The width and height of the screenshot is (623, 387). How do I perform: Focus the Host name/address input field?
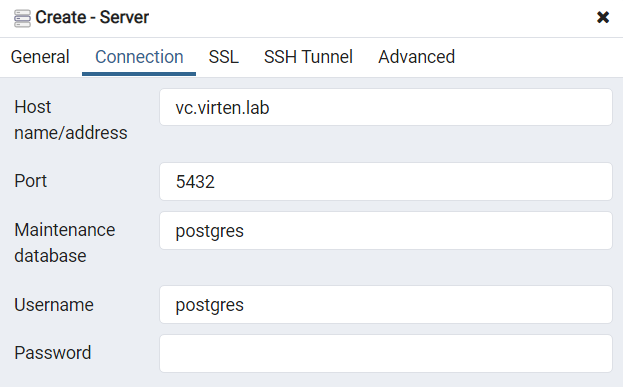(386, 107)
